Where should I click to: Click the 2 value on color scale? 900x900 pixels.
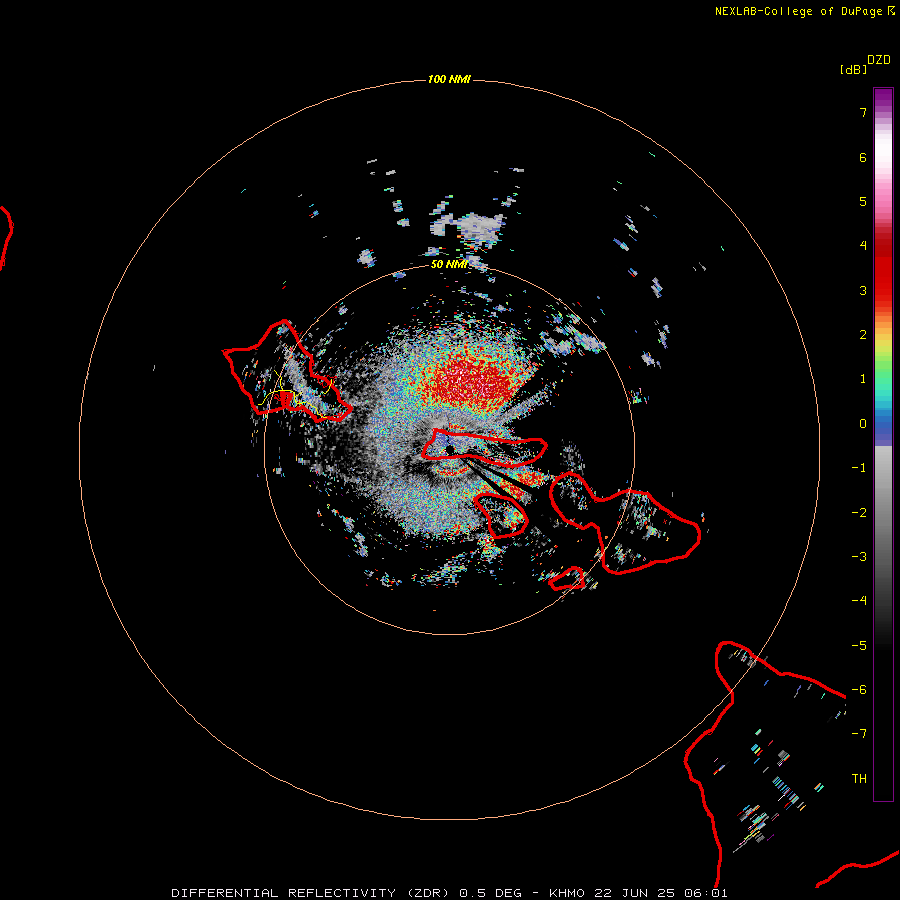(x=863, y=335)
